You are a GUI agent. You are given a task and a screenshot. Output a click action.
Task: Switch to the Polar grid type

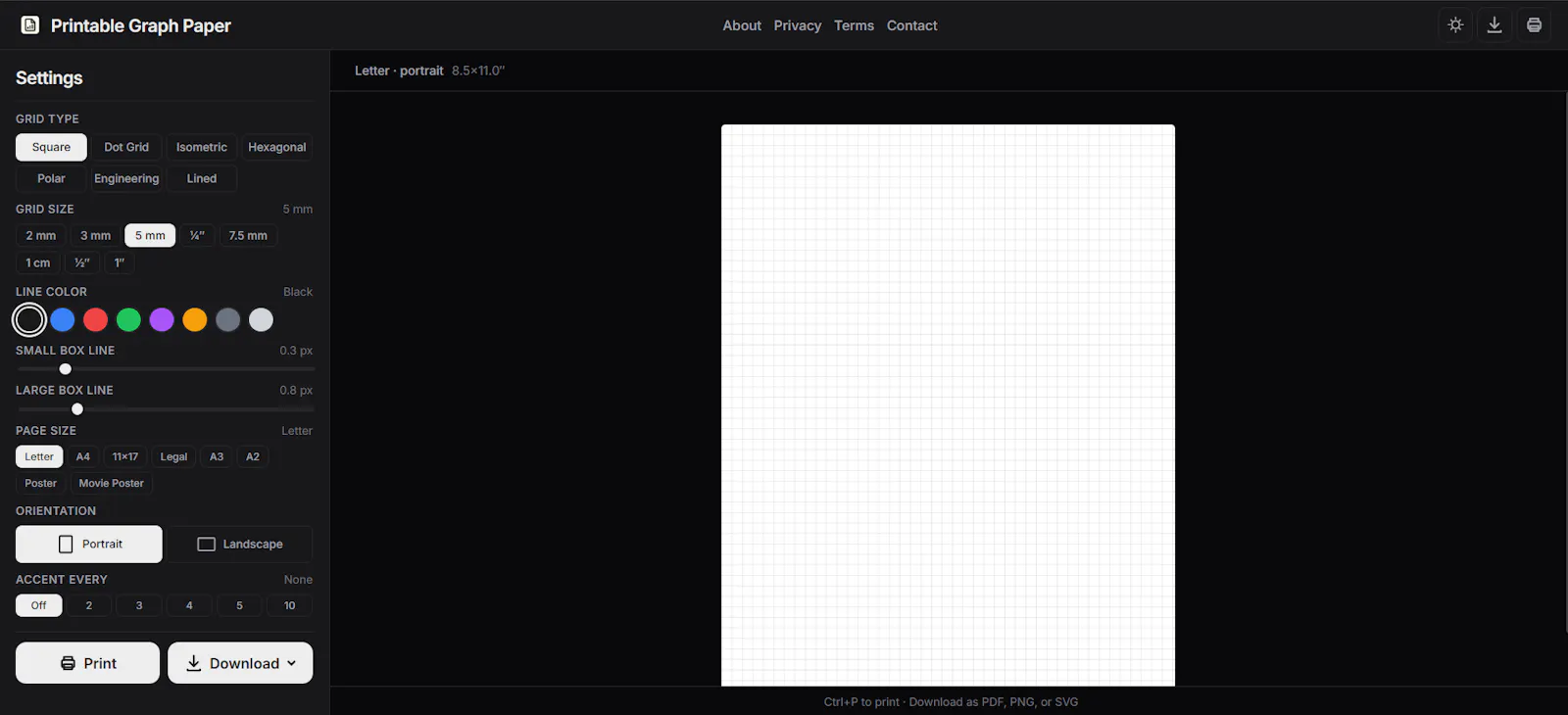[51, 178]
